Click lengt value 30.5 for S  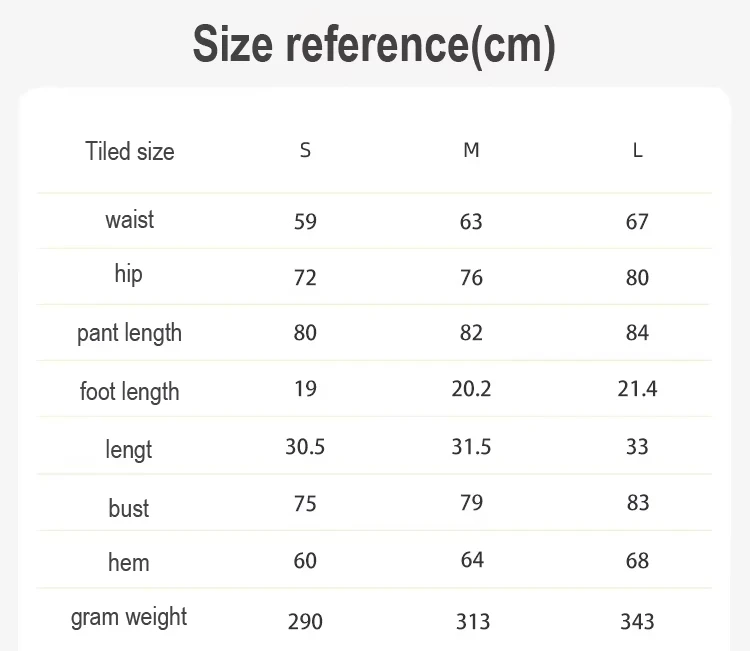305,447
